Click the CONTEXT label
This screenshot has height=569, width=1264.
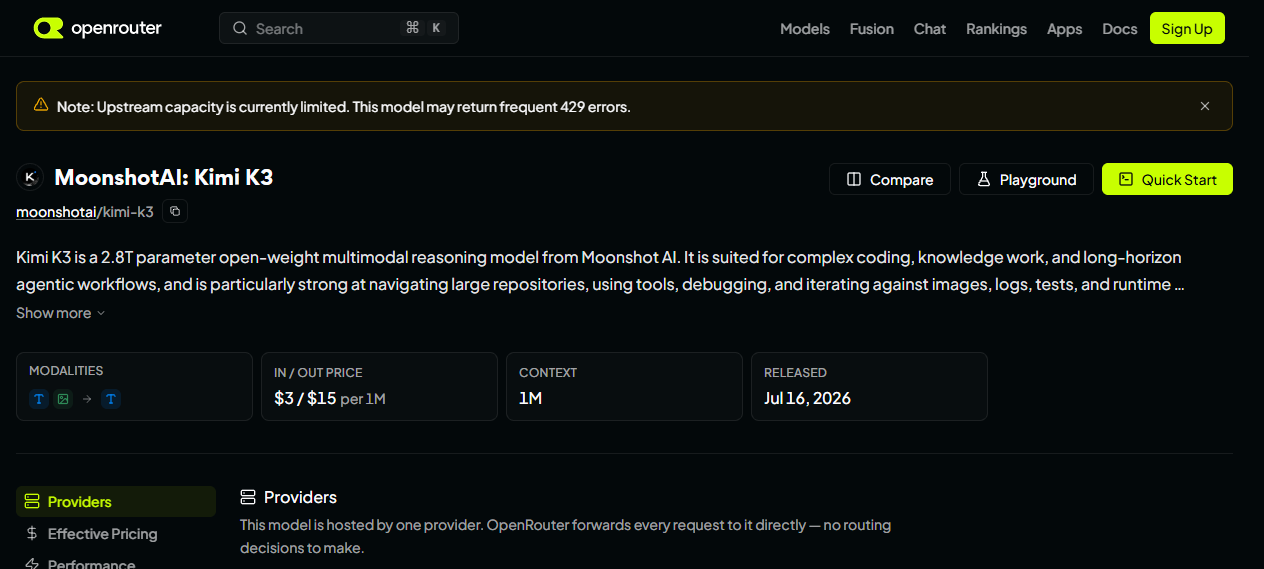point(548,372)
